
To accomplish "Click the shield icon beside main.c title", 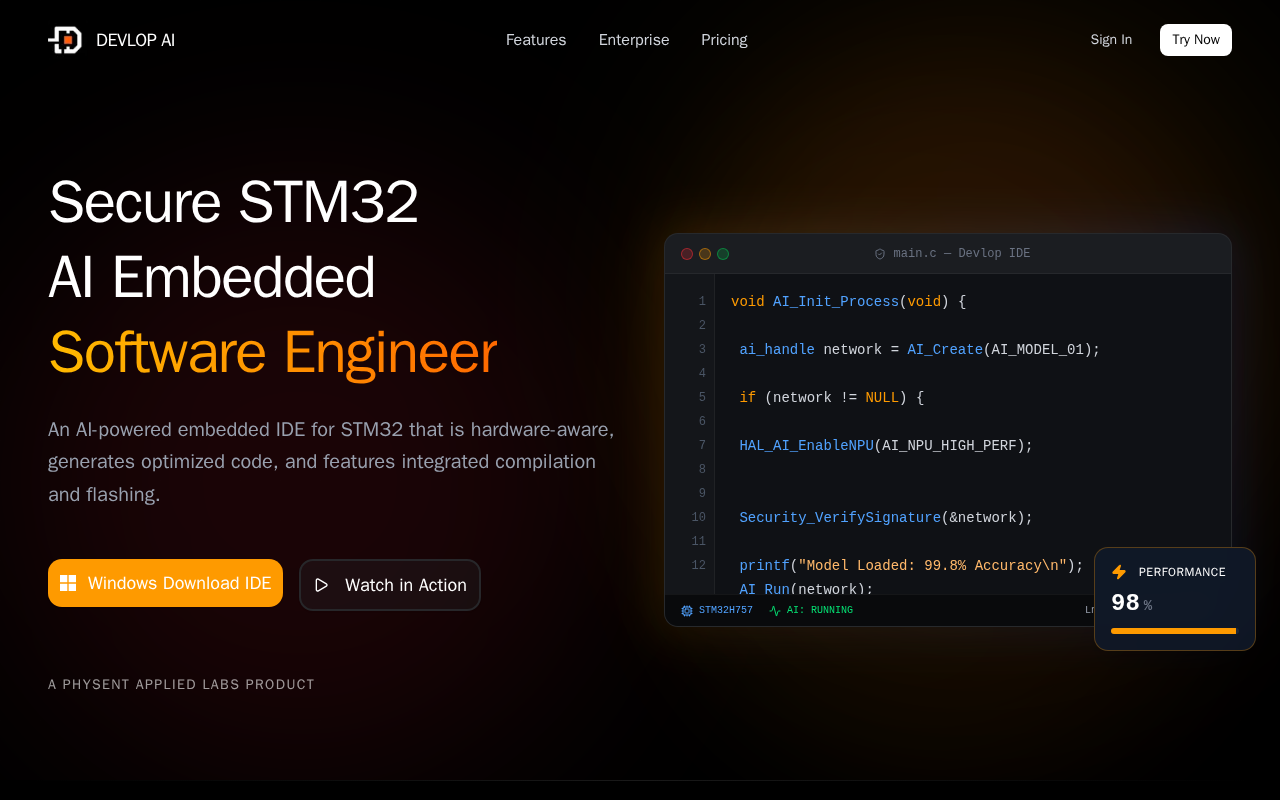I will pyautogui.click(x=880, y=254).
